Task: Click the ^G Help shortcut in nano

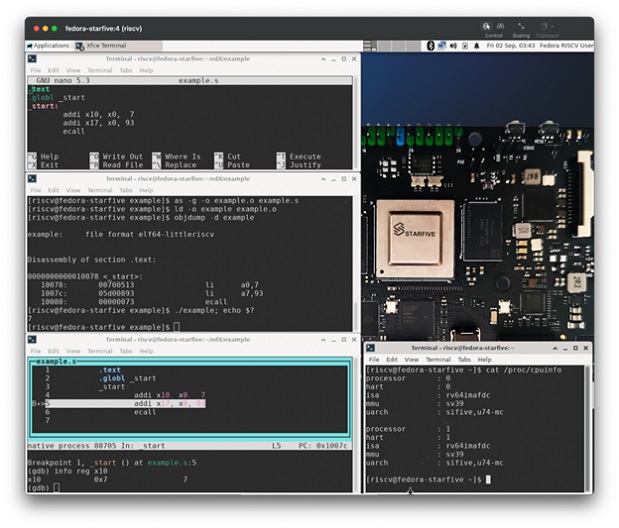Action: coord(43,156)
